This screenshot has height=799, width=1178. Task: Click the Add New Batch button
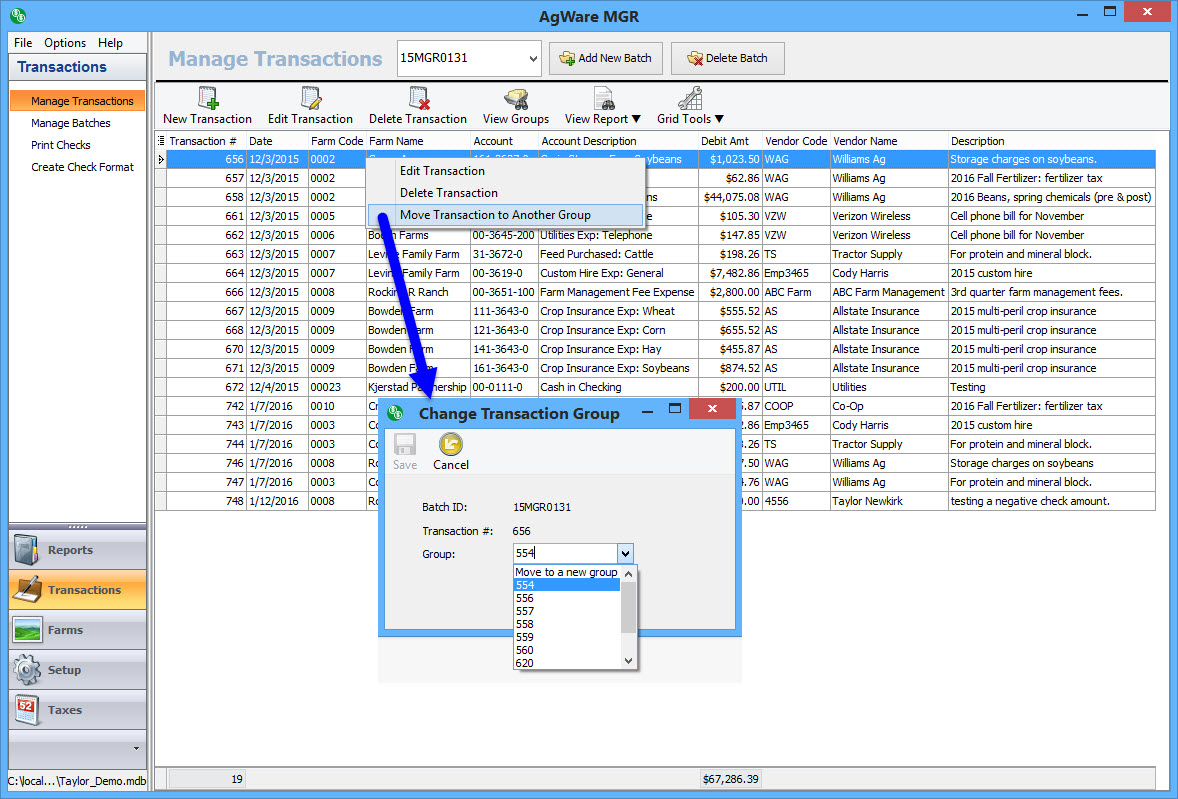pos(605,58)
